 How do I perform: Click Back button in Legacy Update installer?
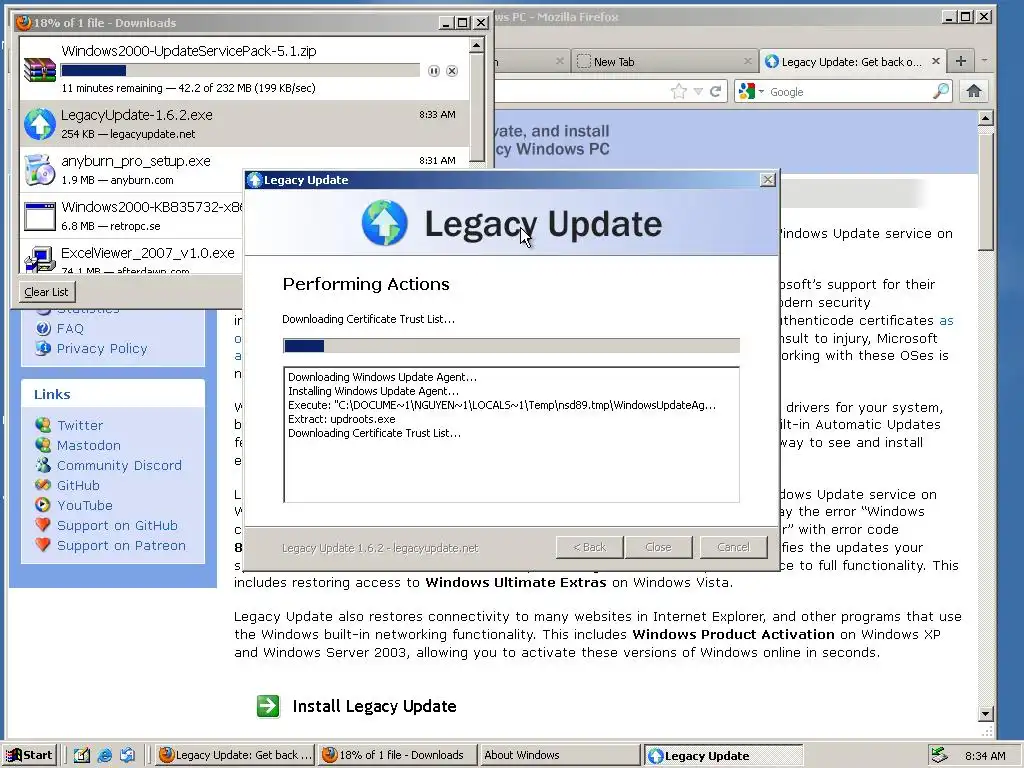590,547
